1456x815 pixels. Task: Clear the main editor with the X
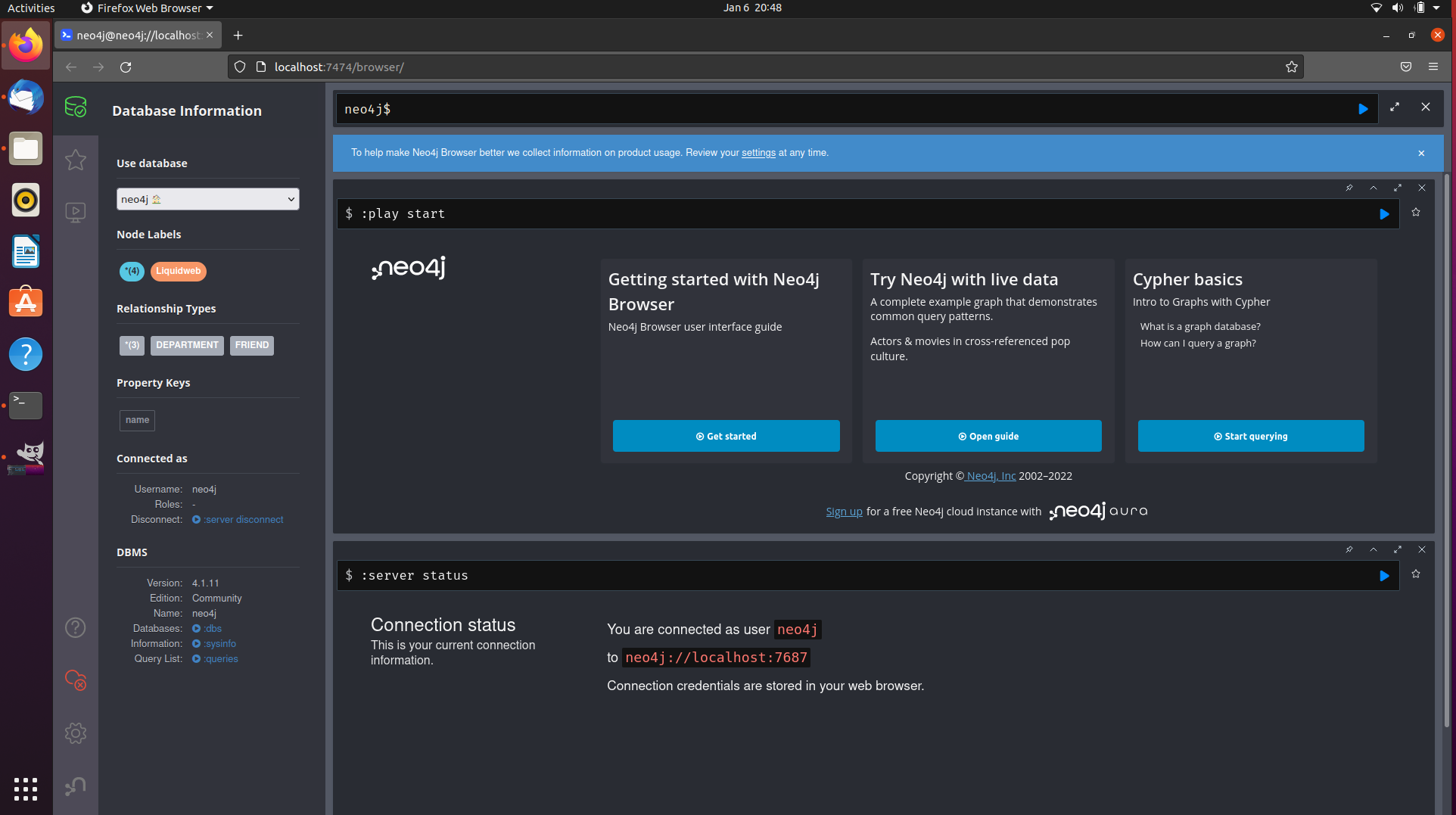[1426, 107]
